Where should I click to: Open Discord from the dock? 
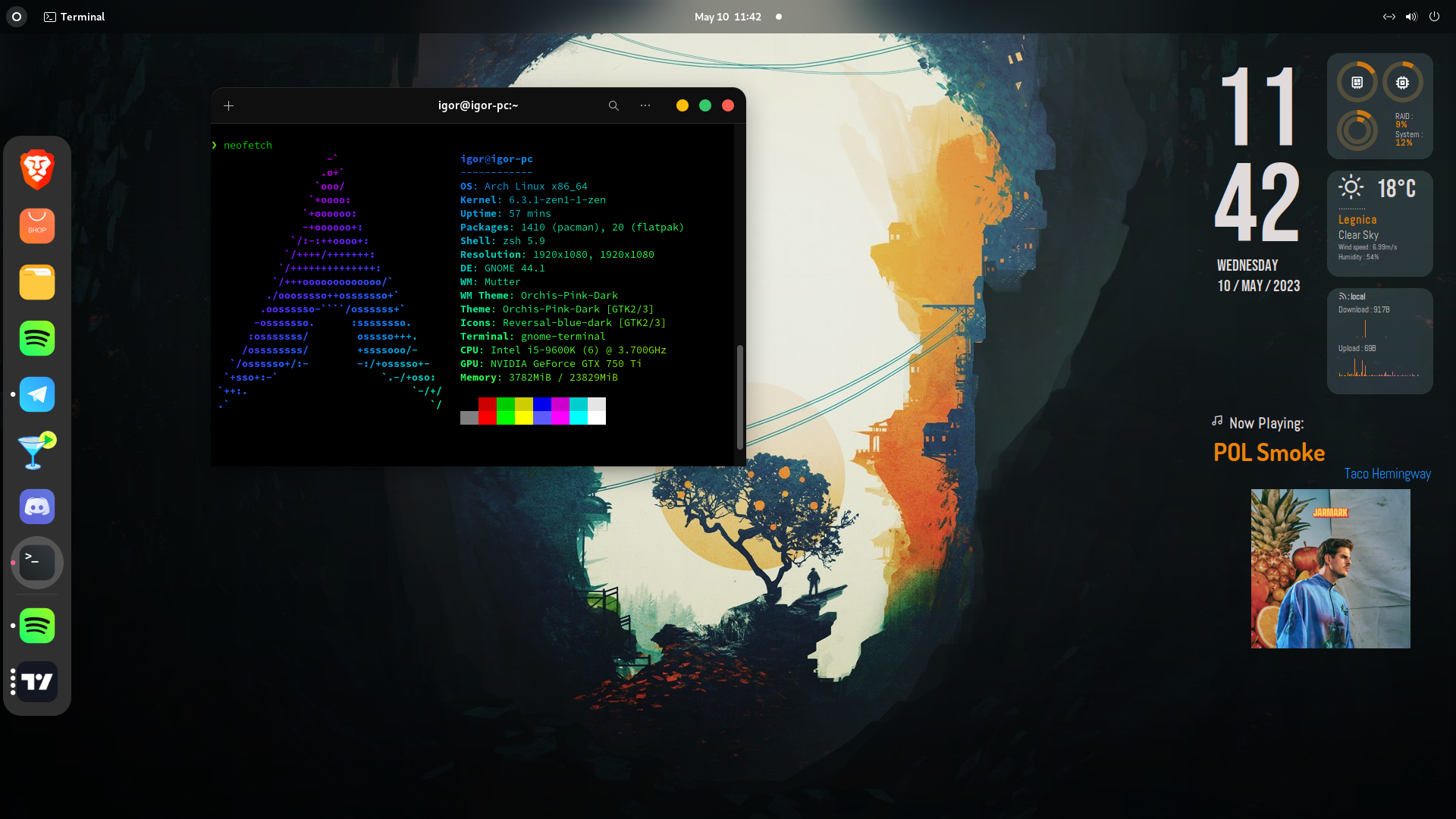[x=36, y=507]
